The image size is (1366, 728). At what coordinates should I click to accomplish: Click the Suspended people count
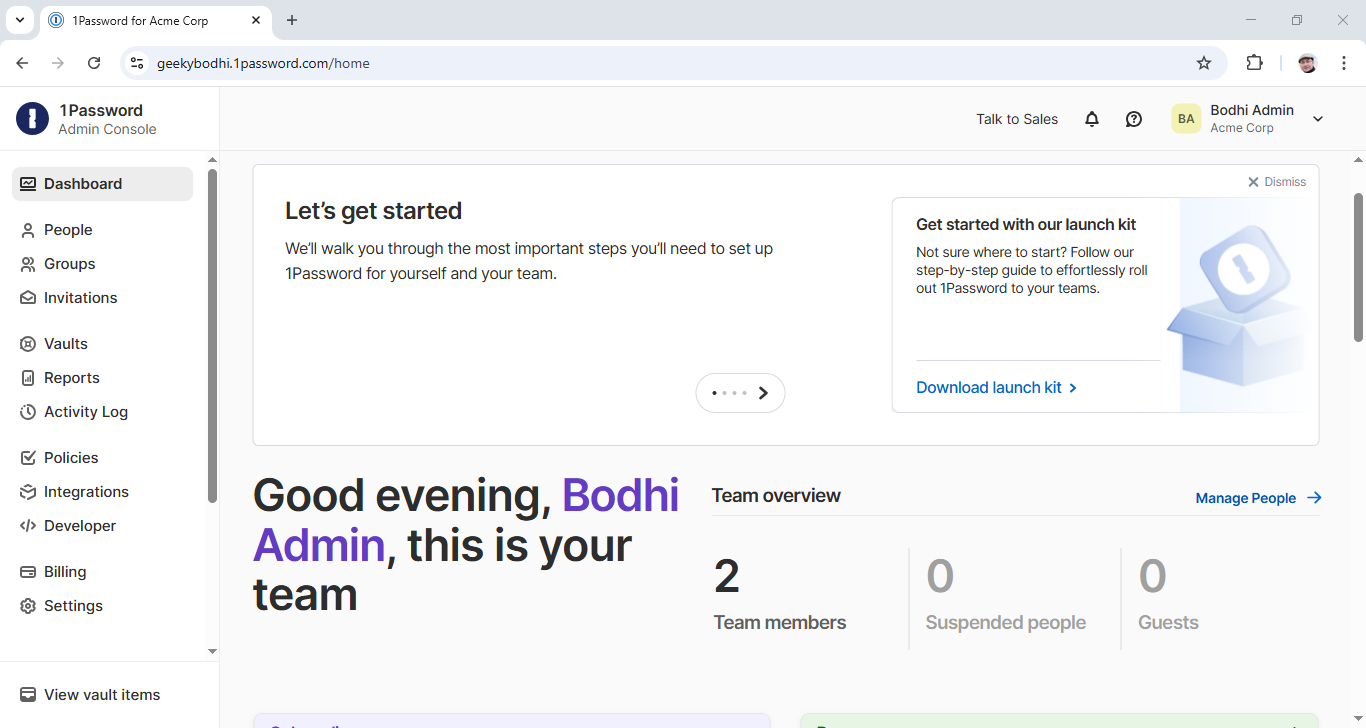point(940,577)
